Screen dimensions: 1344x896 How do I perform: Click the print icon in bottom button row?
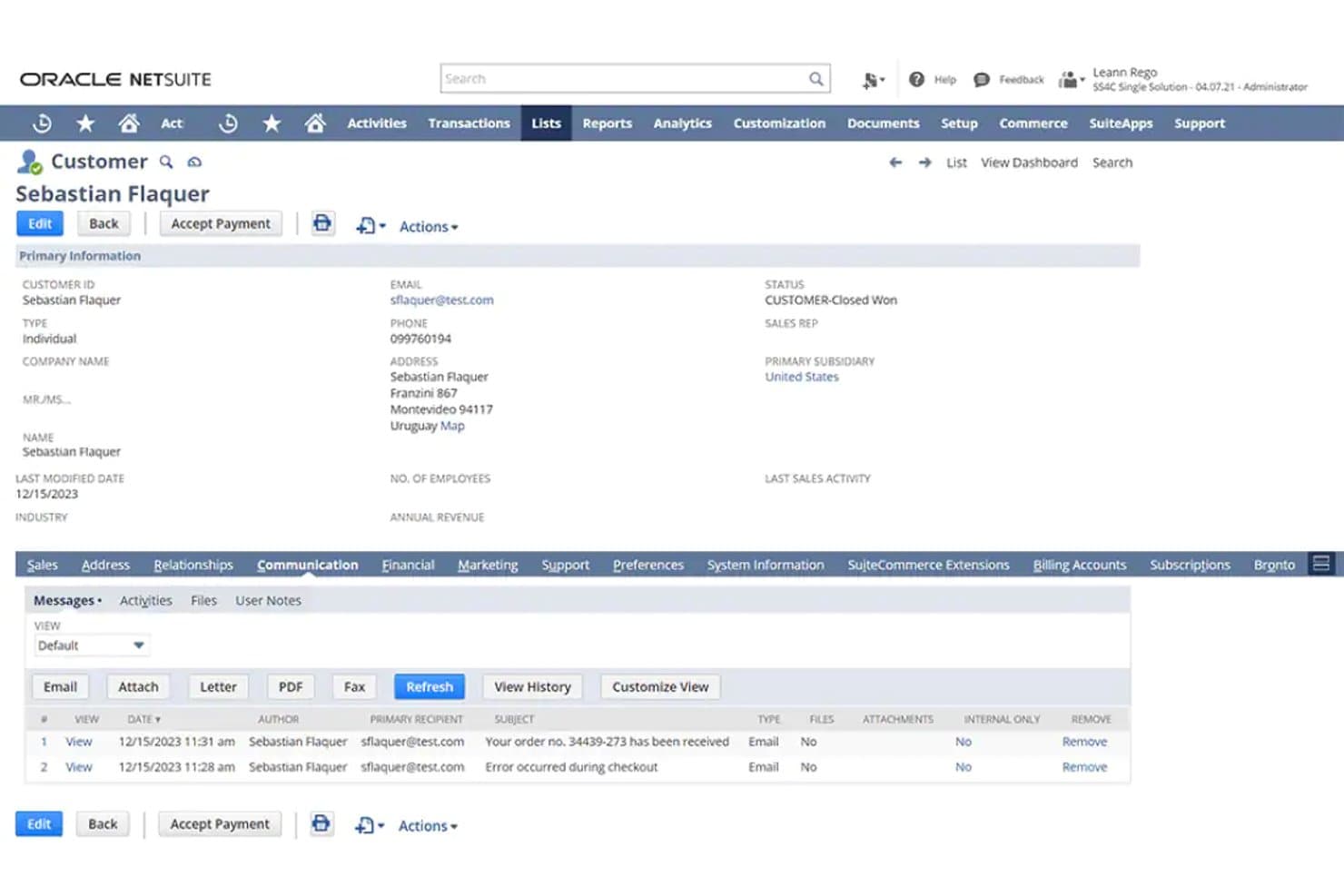321,824
